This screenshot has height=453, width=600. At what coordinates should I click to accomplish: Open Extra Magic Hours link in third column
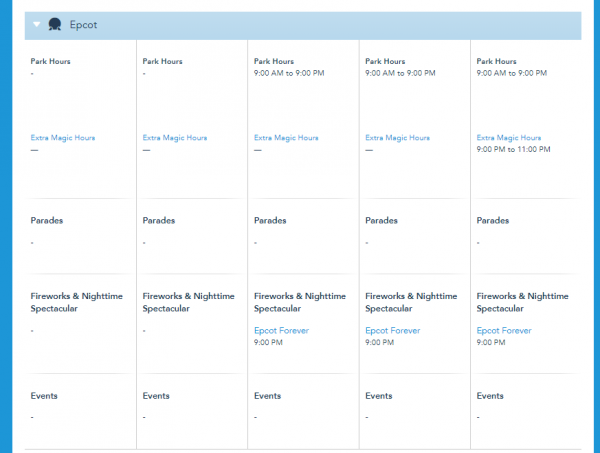tap(287, 137)
